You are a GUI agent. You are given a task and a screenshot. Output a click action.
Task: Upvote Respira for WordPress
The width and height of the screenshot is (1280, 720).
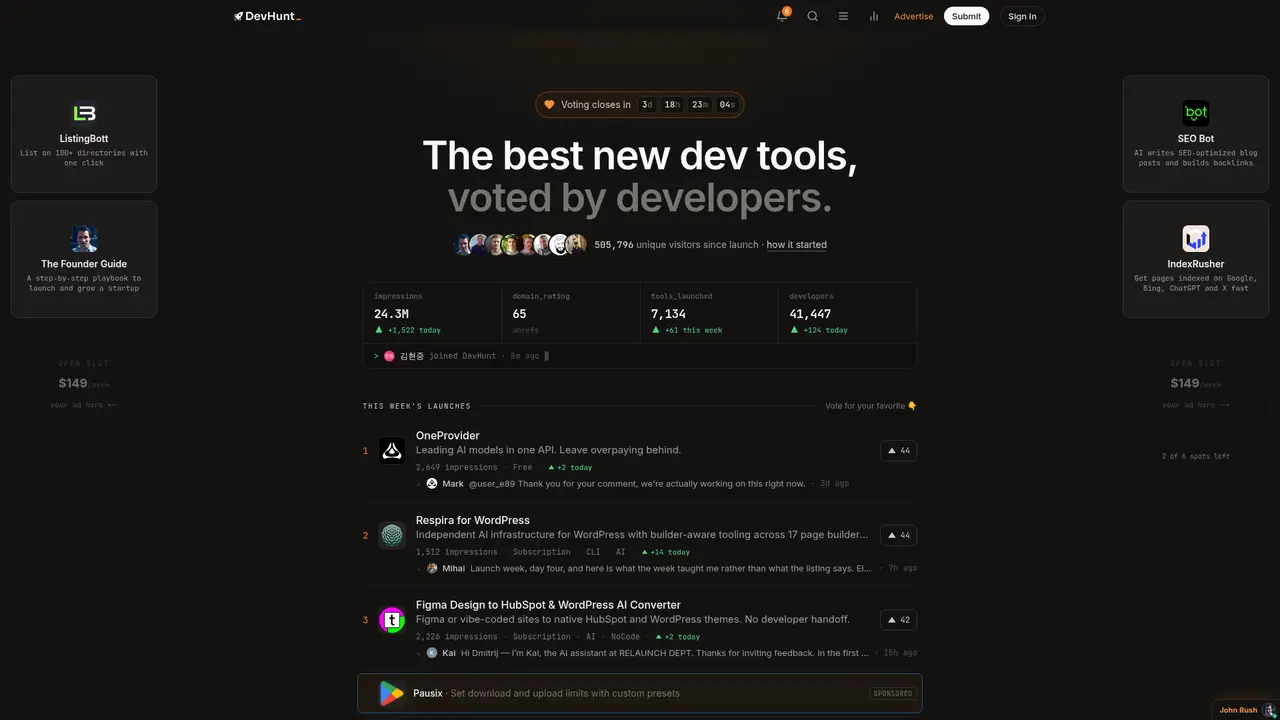click(x=898, y=535)
